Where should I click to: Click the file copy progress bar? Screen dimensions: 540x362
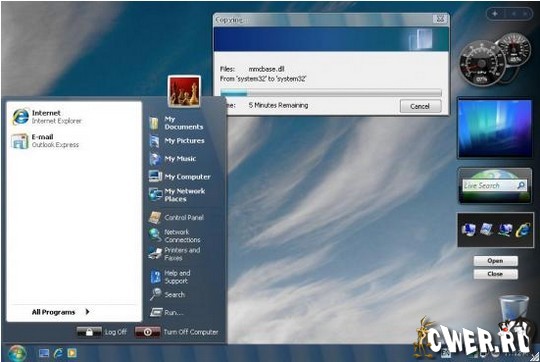click(331, 92)
